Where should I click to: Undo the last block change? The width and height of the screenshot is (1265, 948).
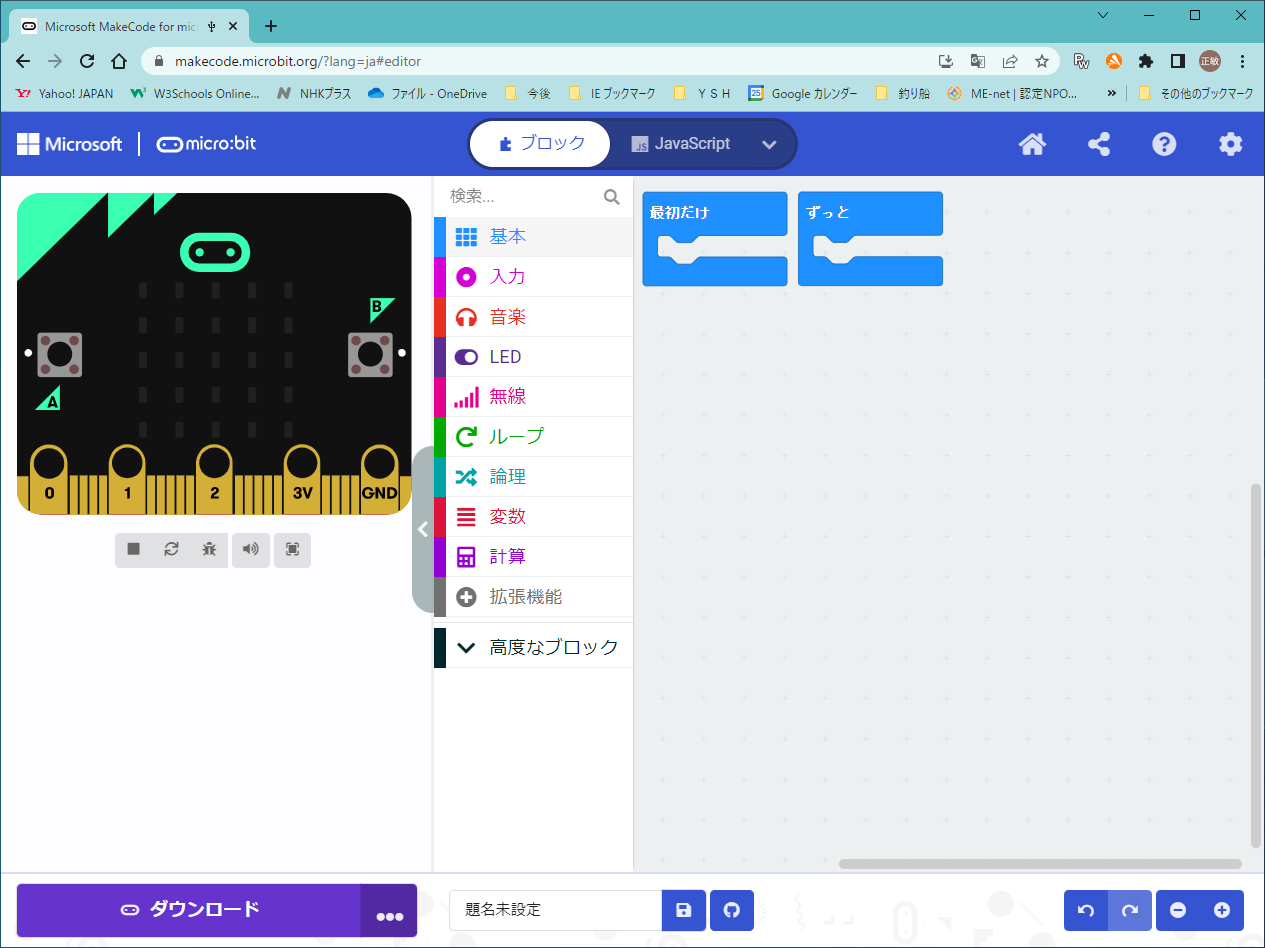coord(1086,910)
